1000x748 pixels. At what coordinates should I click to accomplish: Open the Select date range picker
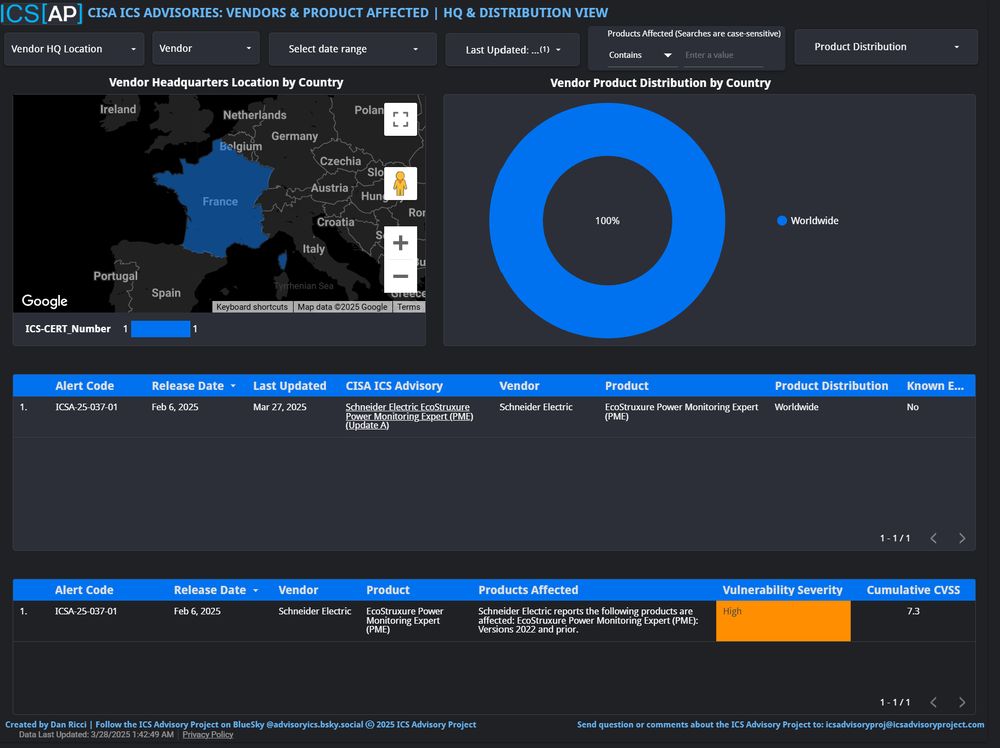coord(353,49)
